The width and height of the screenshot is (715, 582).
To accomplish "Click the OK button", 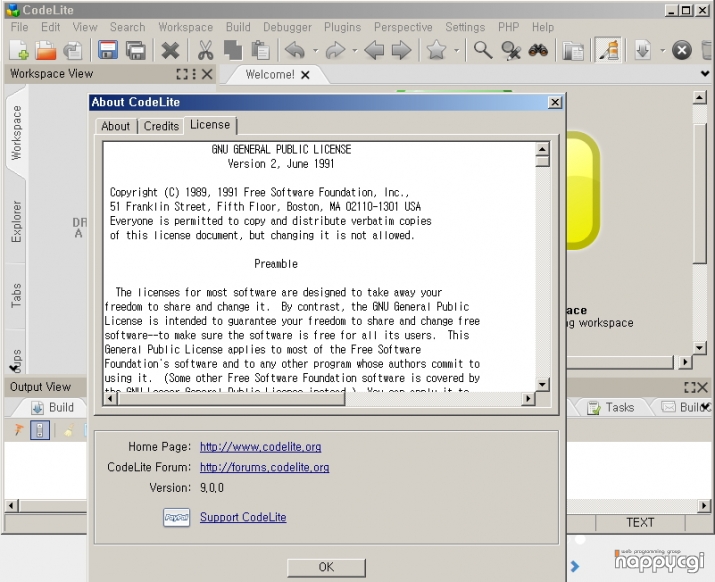I will tap(326, 567).
